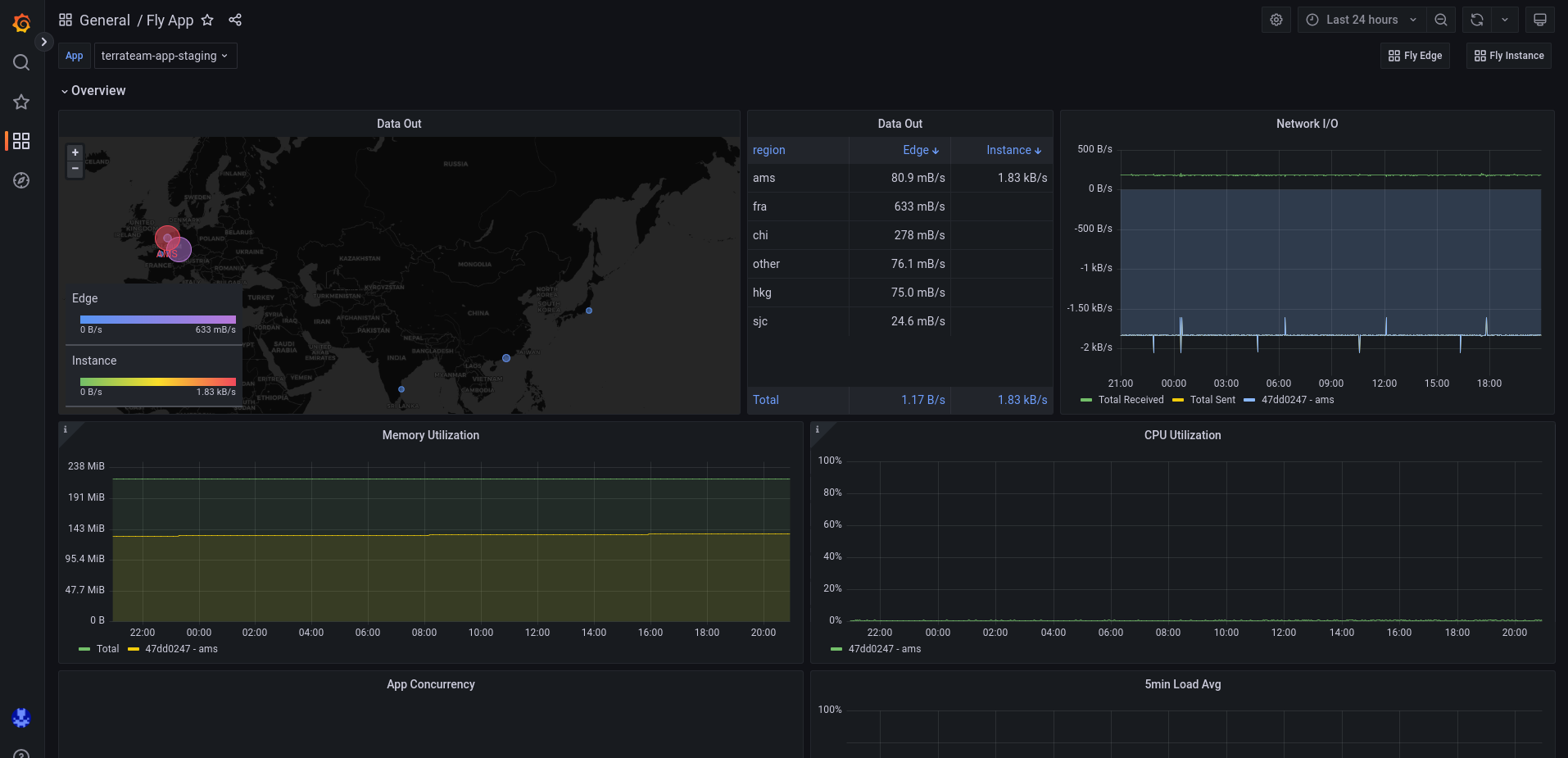Open the Dashboards grid icon in sidebar
Viewport: 1568px width, 758px height.
[21, 141]
